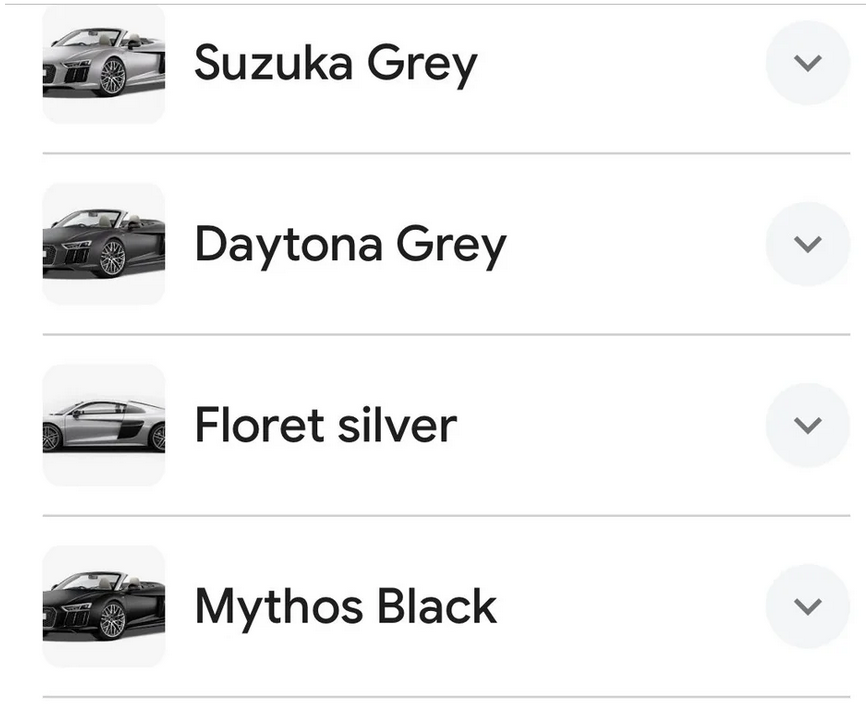Select the Daytona Grey car image
Viewport: 866px width, 717px height.
[103, 245]
